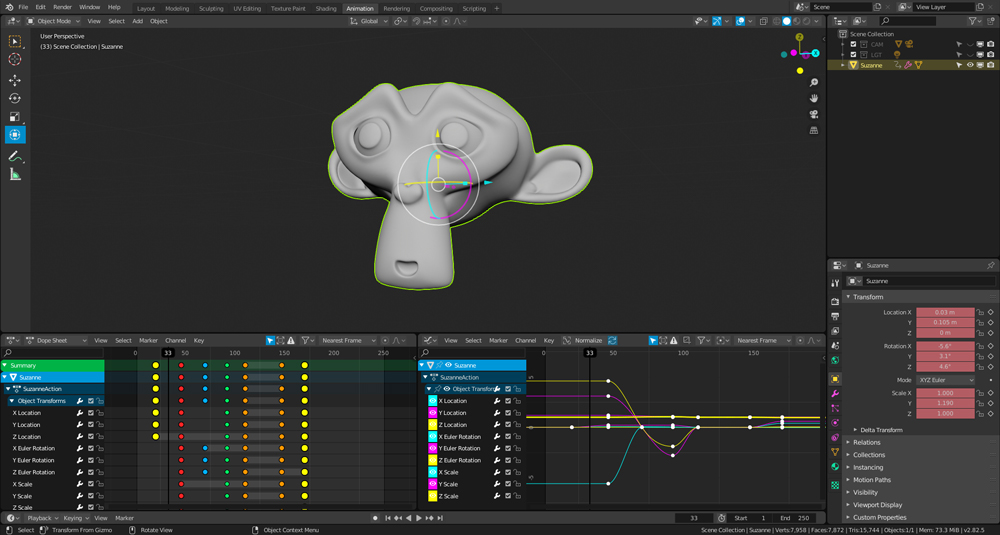
Task: Click Channel menu in Graph Editor header
Action: [x=526, y=341]
